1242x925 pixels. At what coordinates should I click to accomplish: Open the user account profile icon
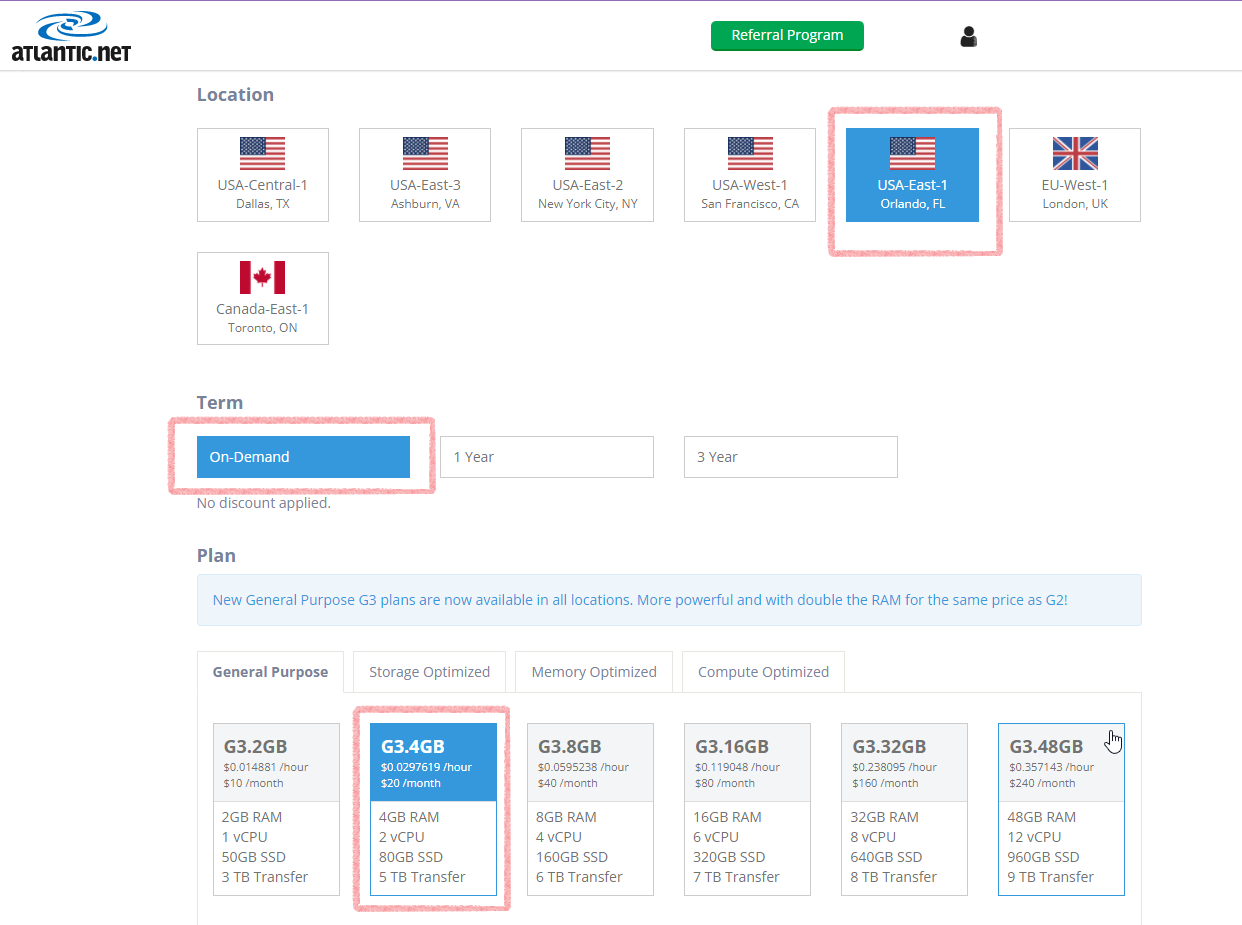tap(968, 37)
